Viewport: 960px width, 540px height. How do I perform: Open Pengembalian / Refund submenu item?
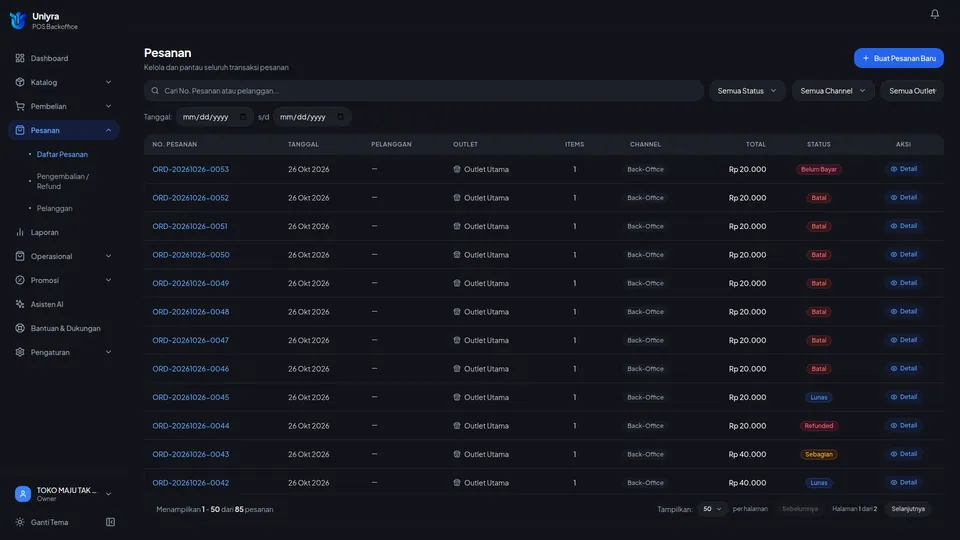click(x=62, y=181)
